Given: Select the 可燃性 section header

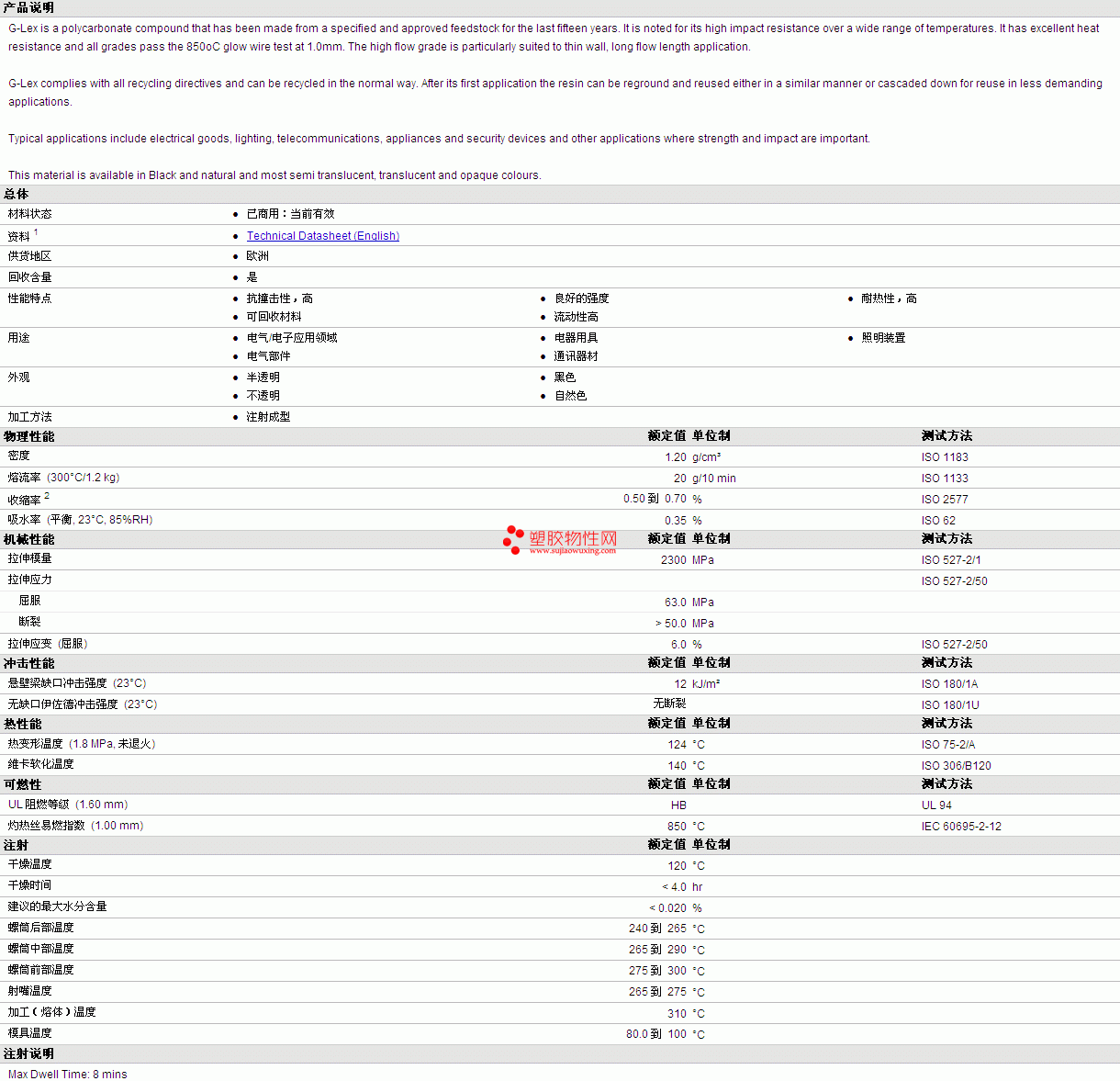Looking at the screenshot, I should click(x=23, y=784).
